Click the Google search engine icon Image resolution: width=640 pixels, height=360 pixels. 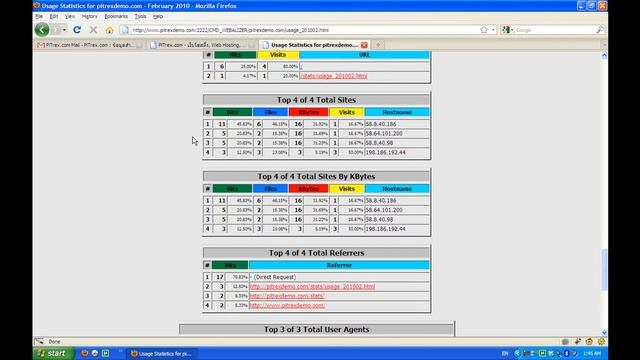[505, 30]
